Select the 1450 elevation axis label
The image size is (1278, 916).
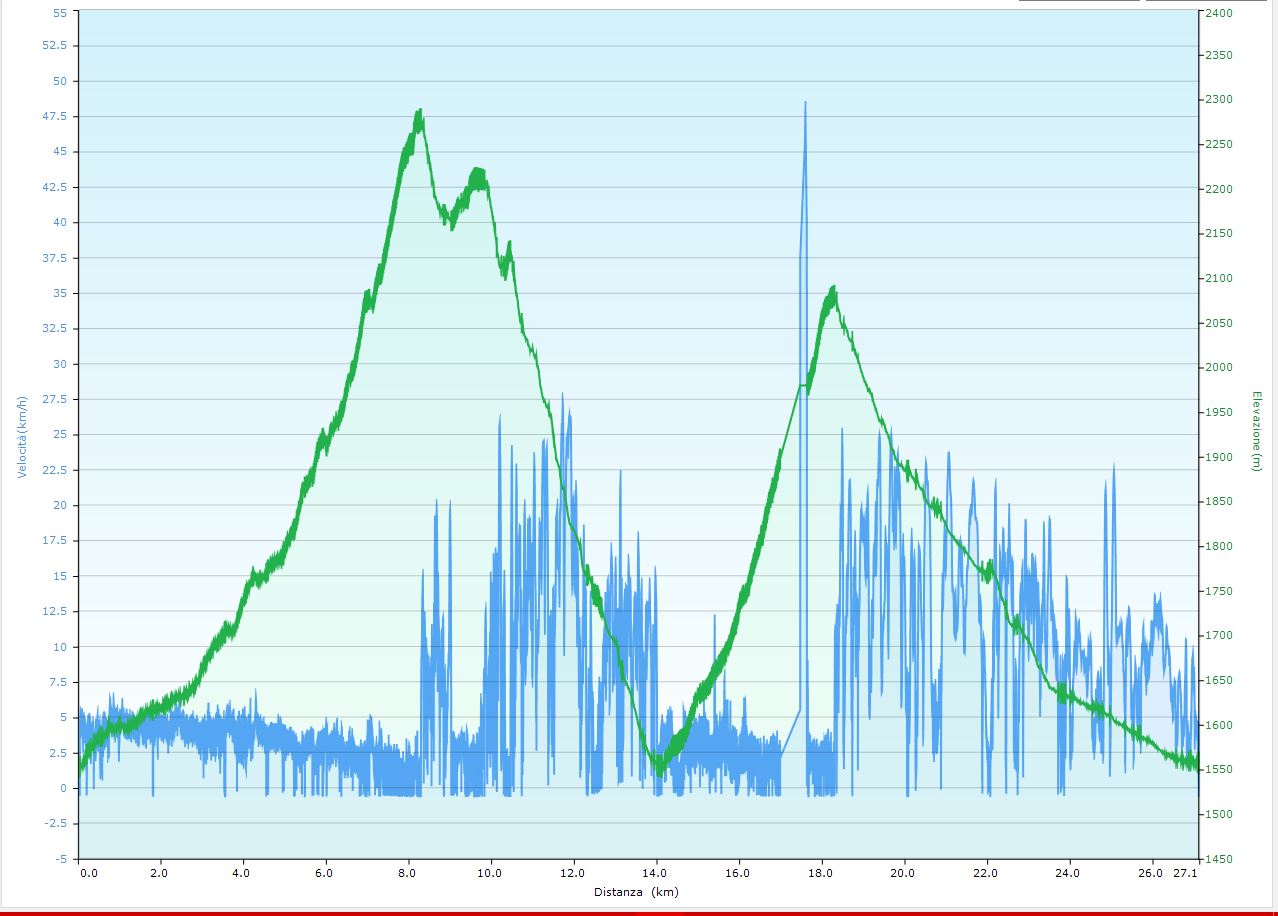point(1219,859)
